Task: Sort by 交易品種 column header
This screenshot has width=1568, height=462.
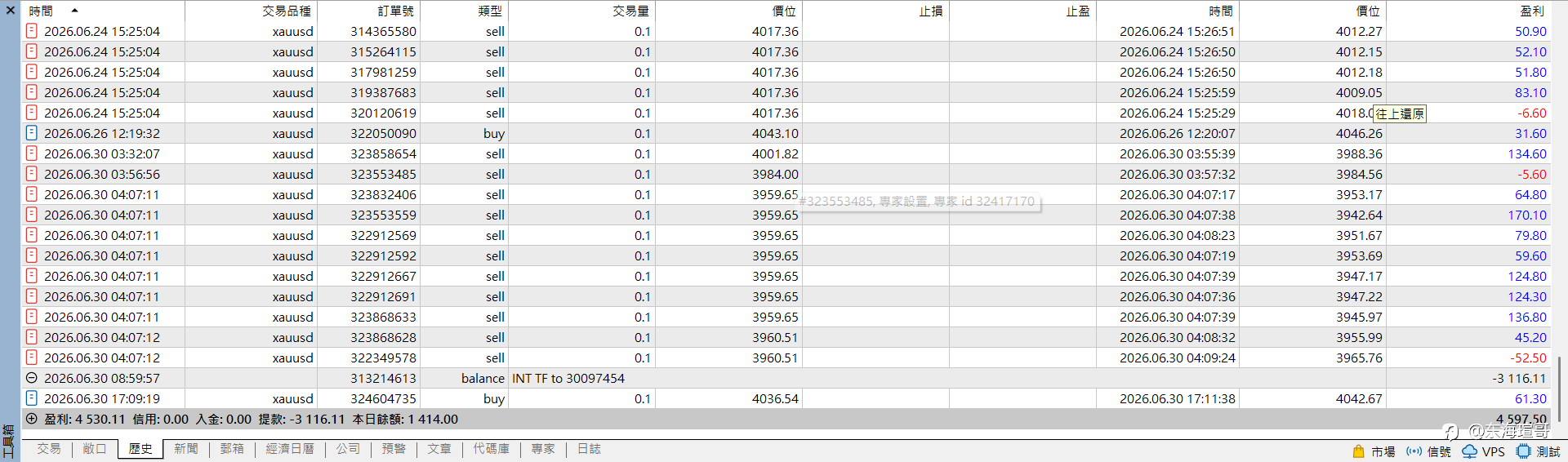Action: [251, 11]
